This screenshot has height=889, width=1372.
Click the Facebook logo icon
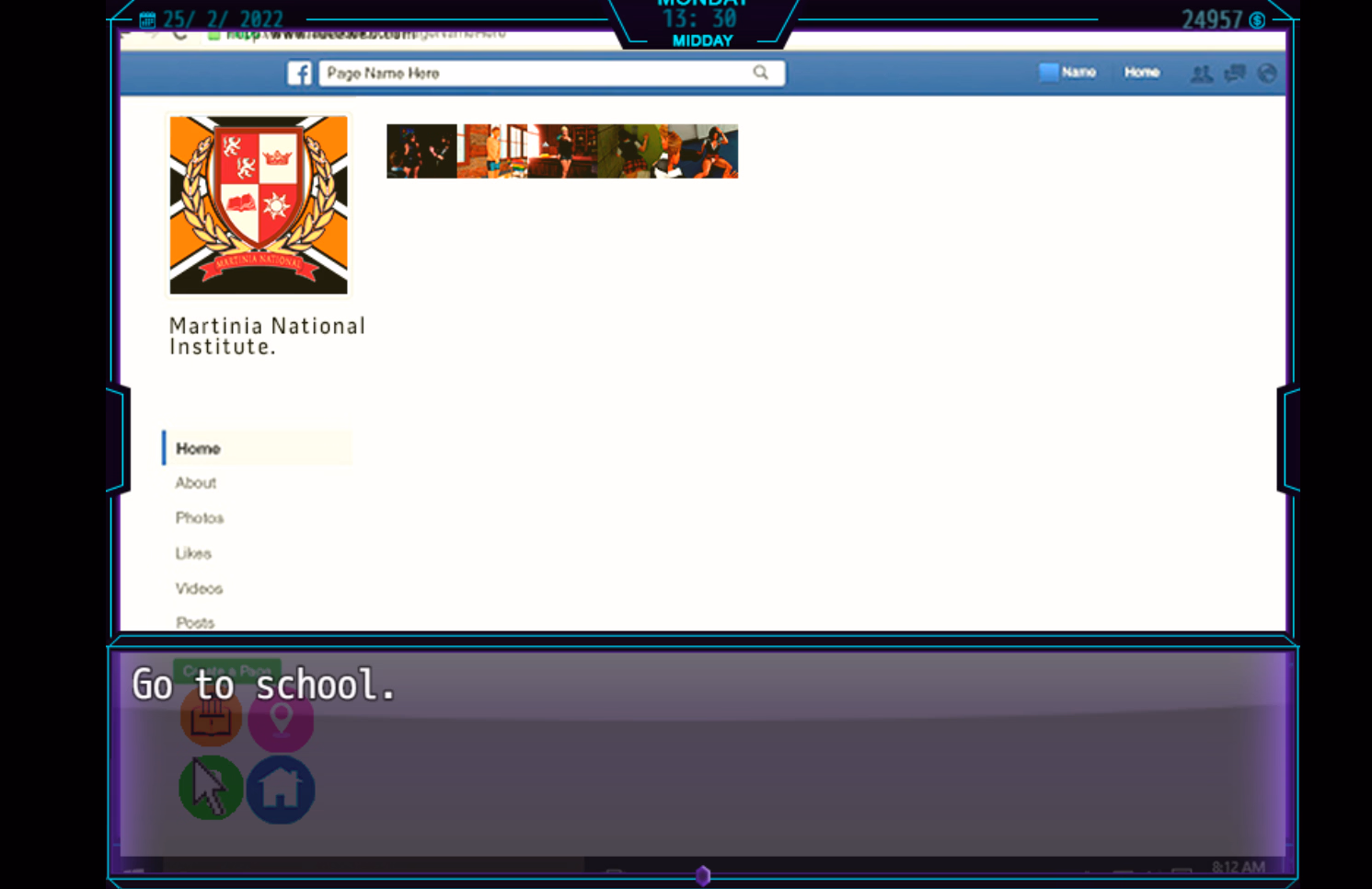tap(299, 73)
